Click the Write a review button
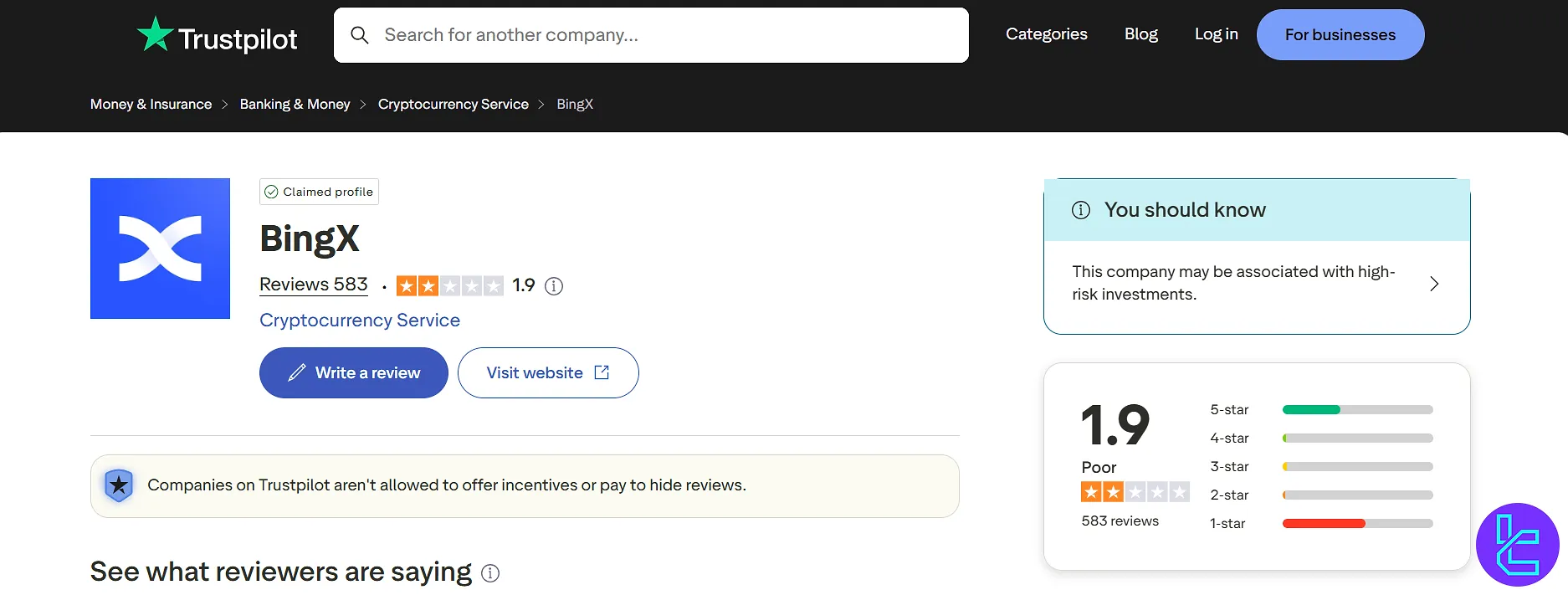The height and width of the screenshot is (595, 1568). coord(353,373)
